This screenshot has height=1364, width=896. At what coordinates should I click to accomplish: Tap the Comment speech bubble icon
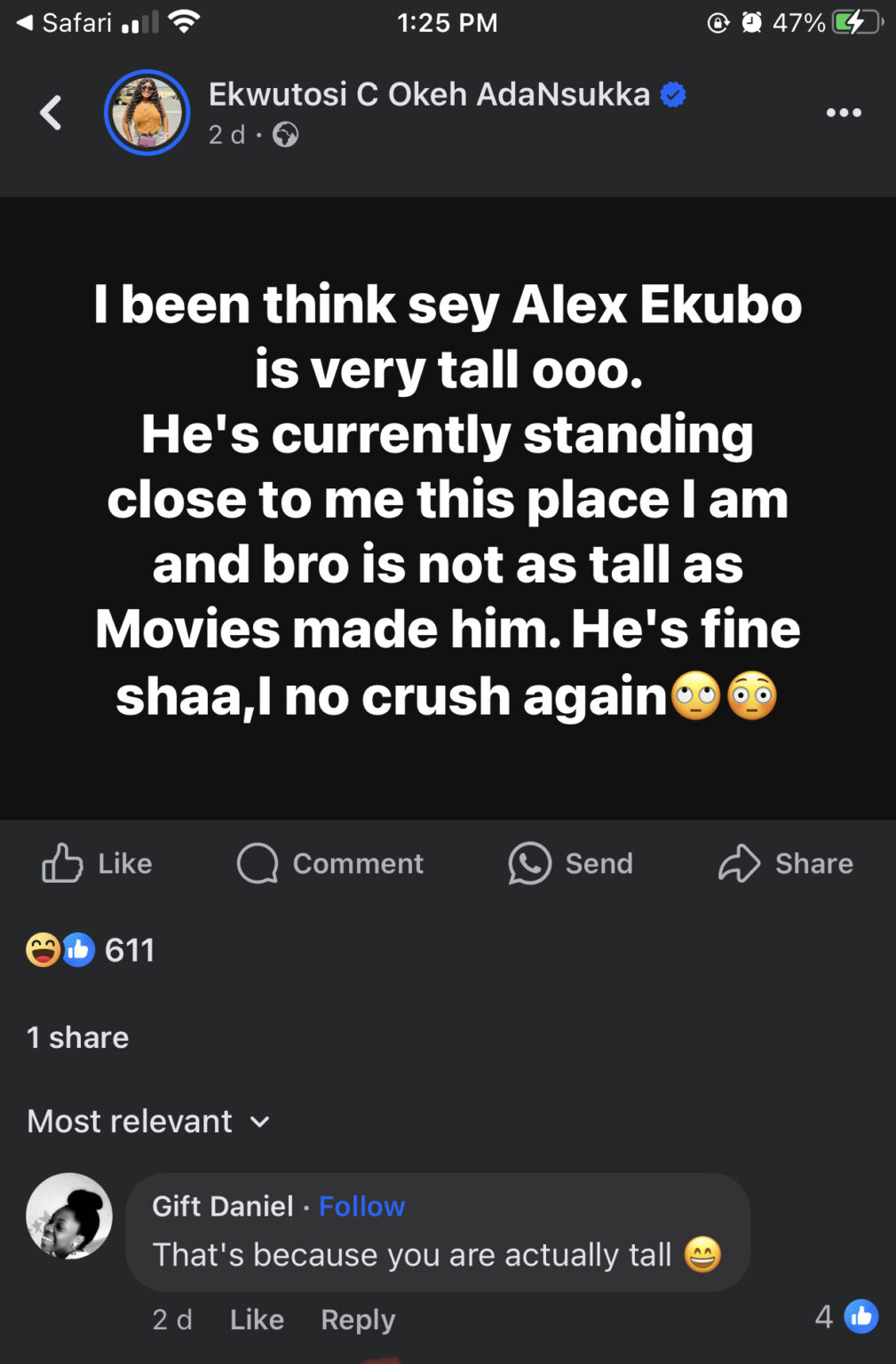258,862
